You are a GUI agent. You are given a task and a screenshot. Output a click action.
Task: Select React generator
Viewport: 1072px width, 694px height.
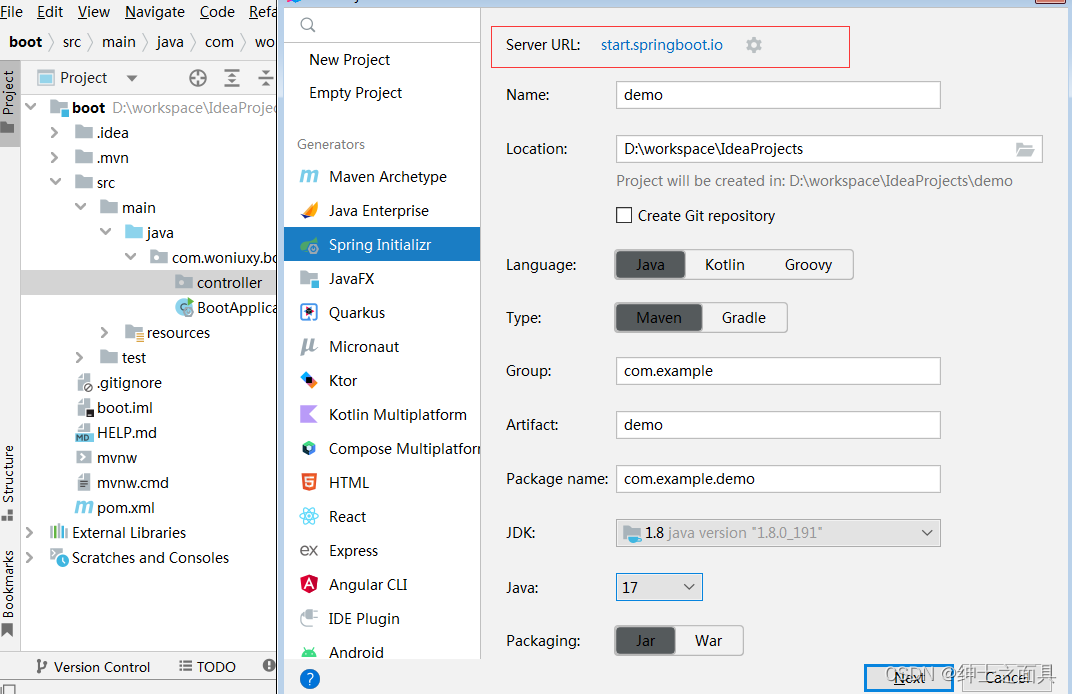[x=381, y=517]
